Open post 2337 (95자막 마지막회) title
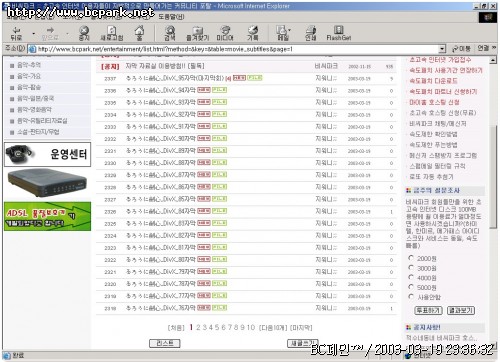Image resolution: width=500 pixels, height=362 pixels. [x=175, y=78]
